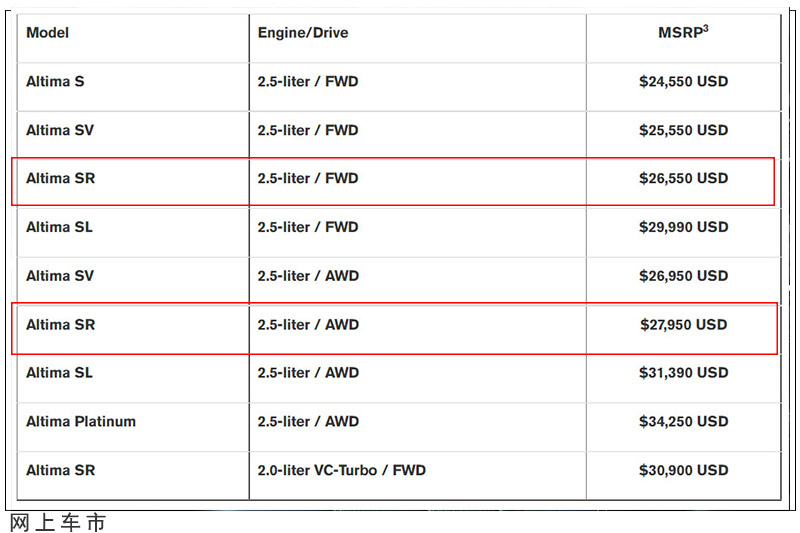This screenshot has height=533, width=800.
Task: Click the 网上车市 watermark text
Action: coord(58,523)
